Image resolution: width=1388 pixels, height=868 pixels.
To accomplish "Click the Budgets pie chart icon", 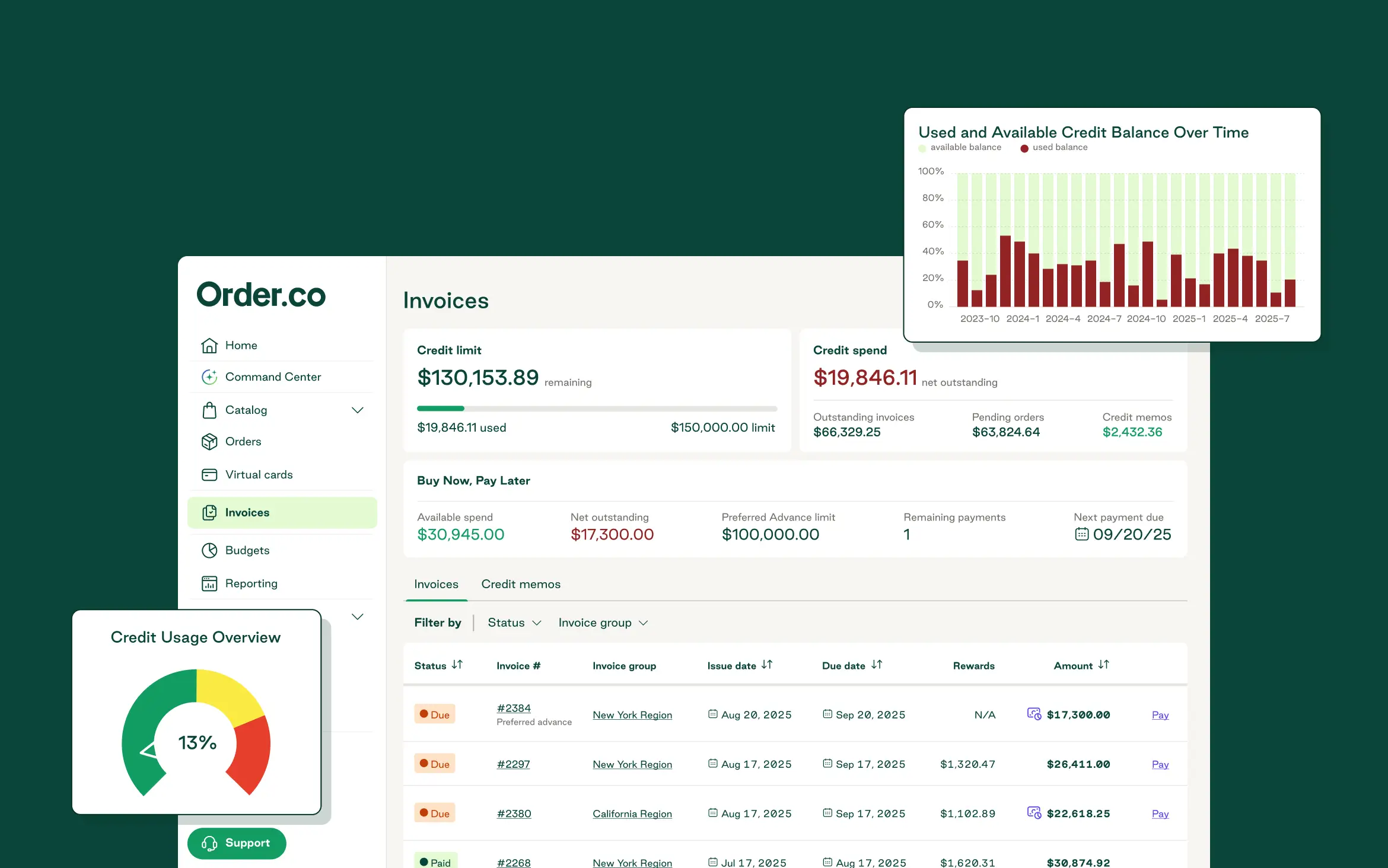I will tap(209, 551).
